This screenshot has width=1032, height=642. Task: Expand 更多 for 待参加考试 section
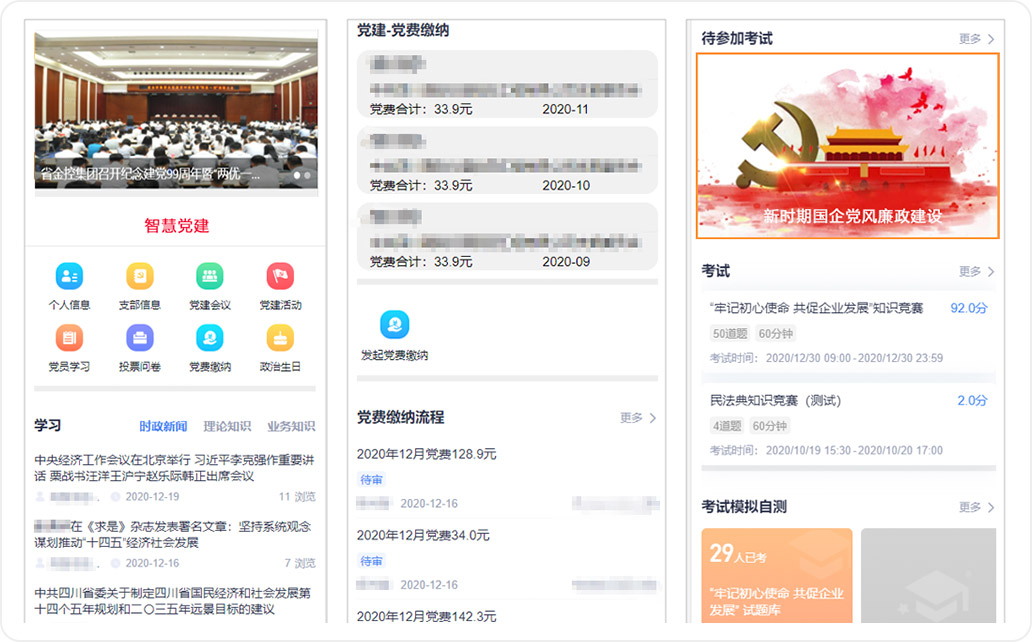(x=976, y=39)
